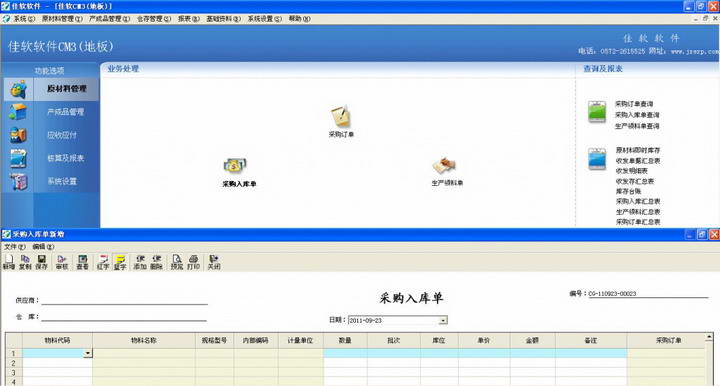Open the 仓存管理 menu
This screenshot has height=386, width=720.
[154, 19]
